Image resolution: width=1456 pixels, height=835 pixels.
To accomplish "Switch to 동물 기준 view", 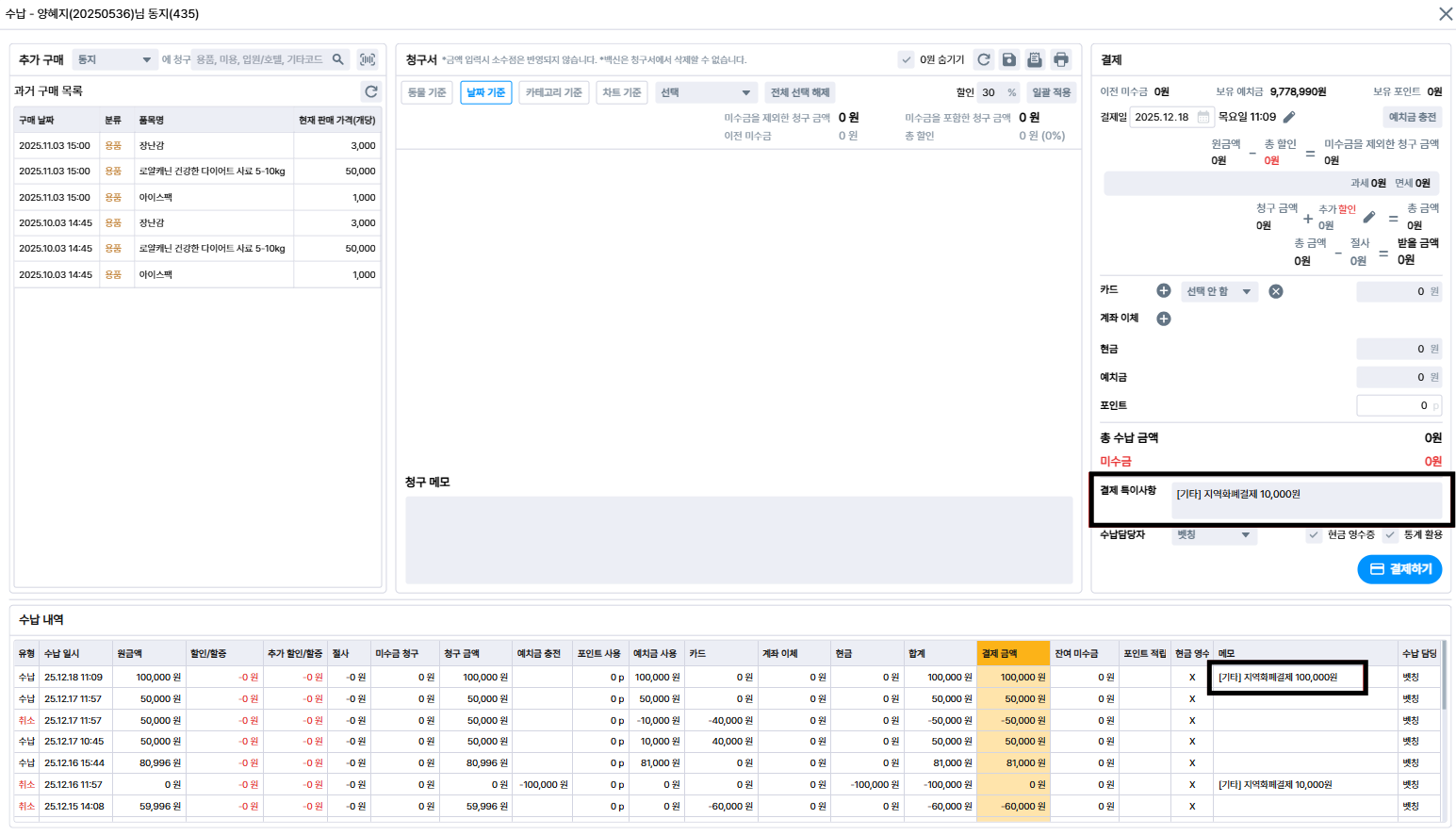I will click(428, 92).
